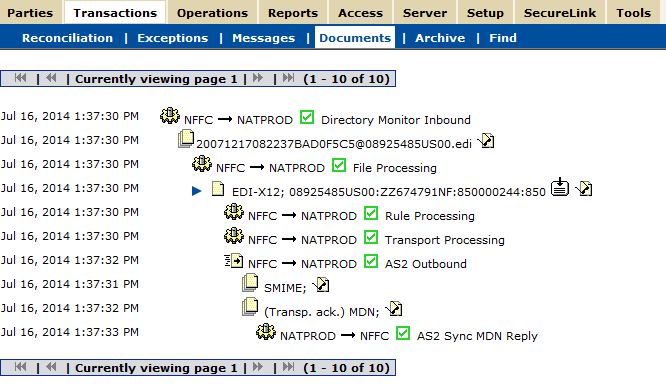Click gear icon of Rule Processing row
Viewport: 666px width, 391px height.
click(234, 211)
